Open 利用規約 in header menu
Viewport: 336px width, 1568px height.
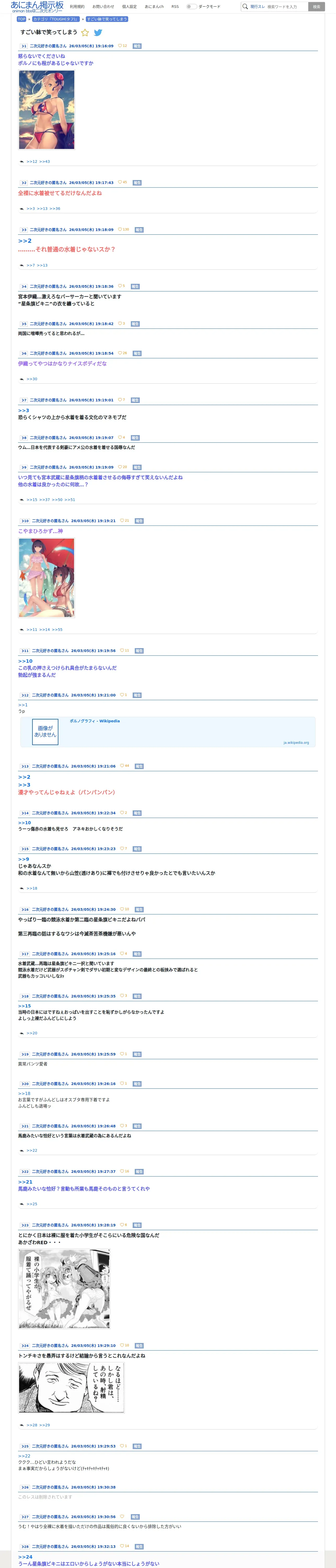77,7
